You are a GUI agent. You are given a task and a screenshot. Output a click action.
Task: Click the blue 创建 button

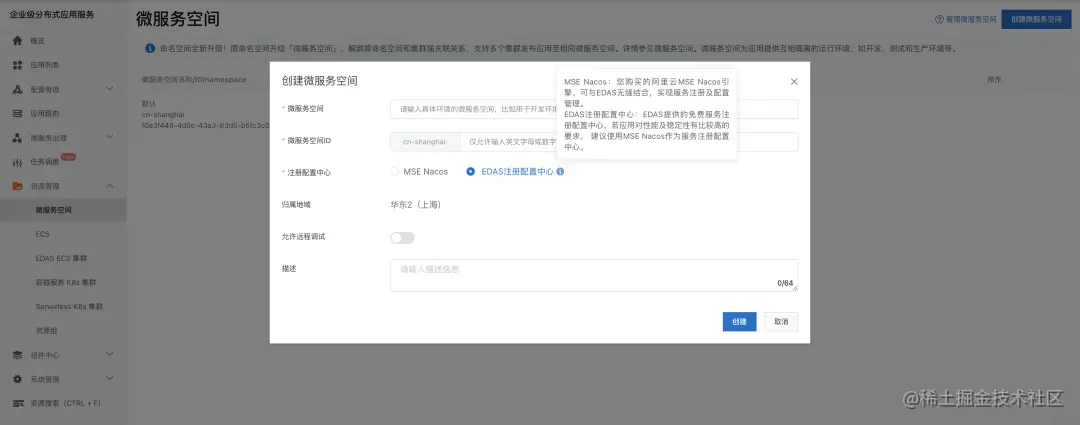(x=739, y=322)
